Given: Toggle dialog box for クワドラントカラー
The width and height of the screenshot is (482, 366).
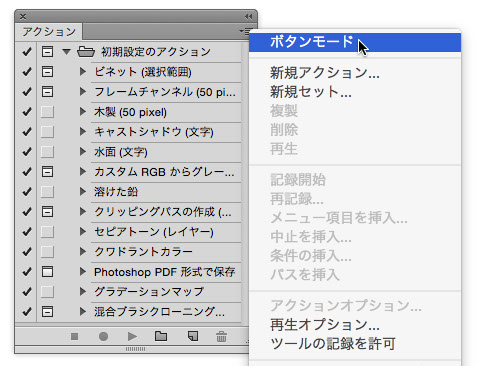Looking at the screenshot, I should coord(47,252).
